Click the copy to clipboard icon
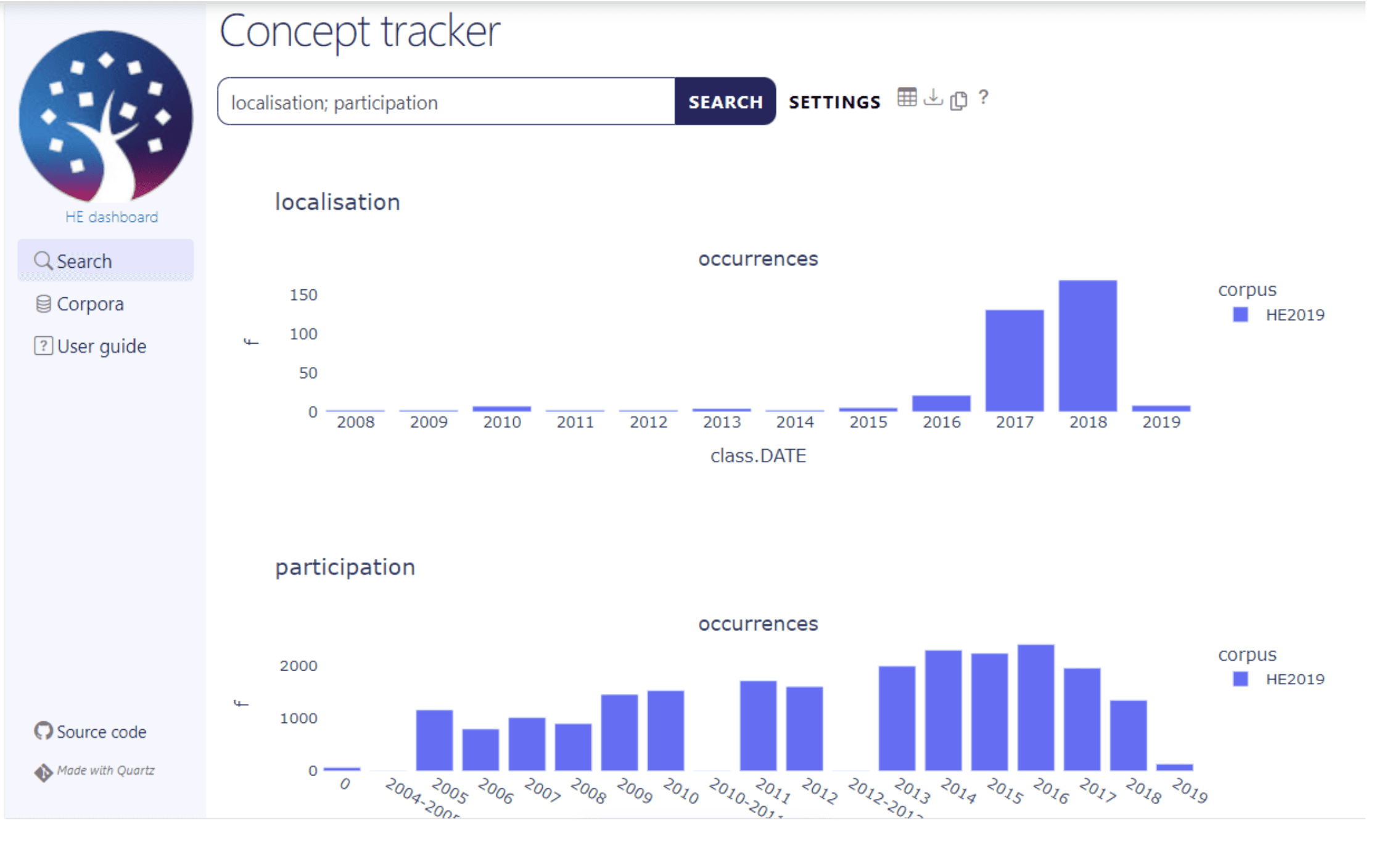 (958, 100)
